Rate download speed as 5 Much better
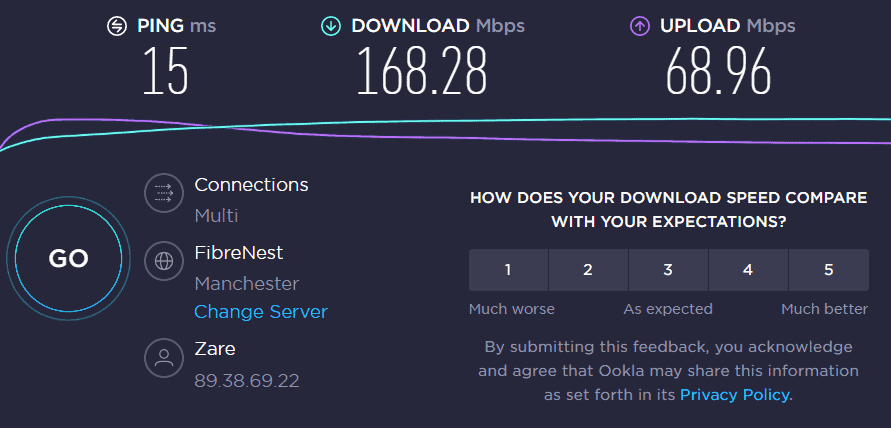This screenshot has height=428, width=891. coord(828,270)
